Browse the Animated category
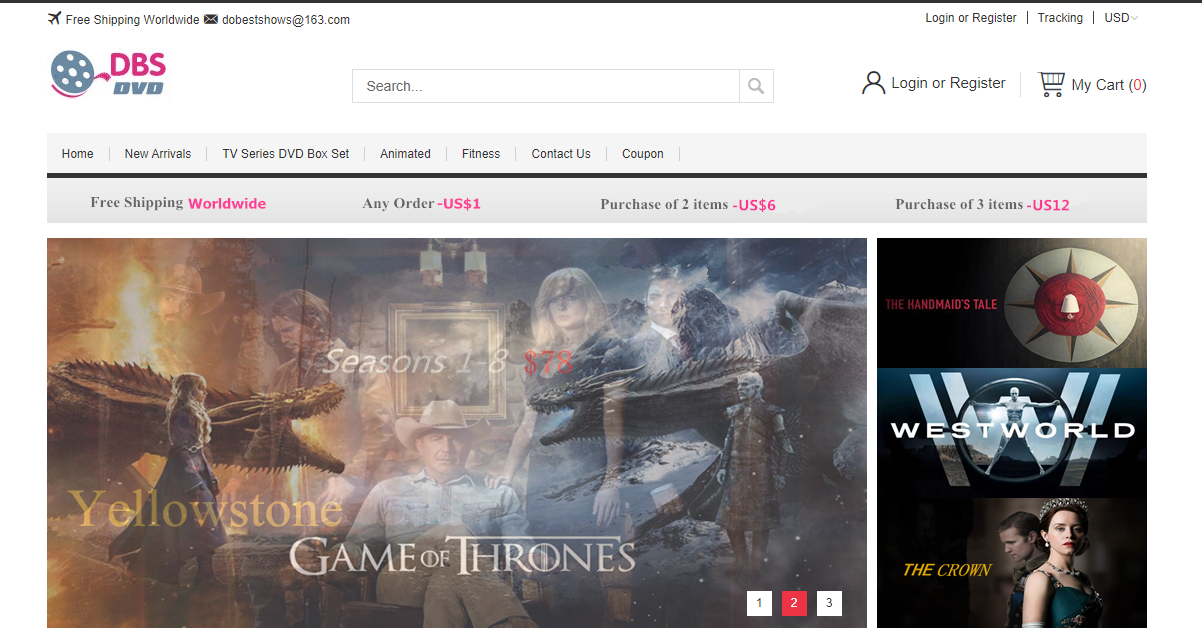 (x=405, y=154)
